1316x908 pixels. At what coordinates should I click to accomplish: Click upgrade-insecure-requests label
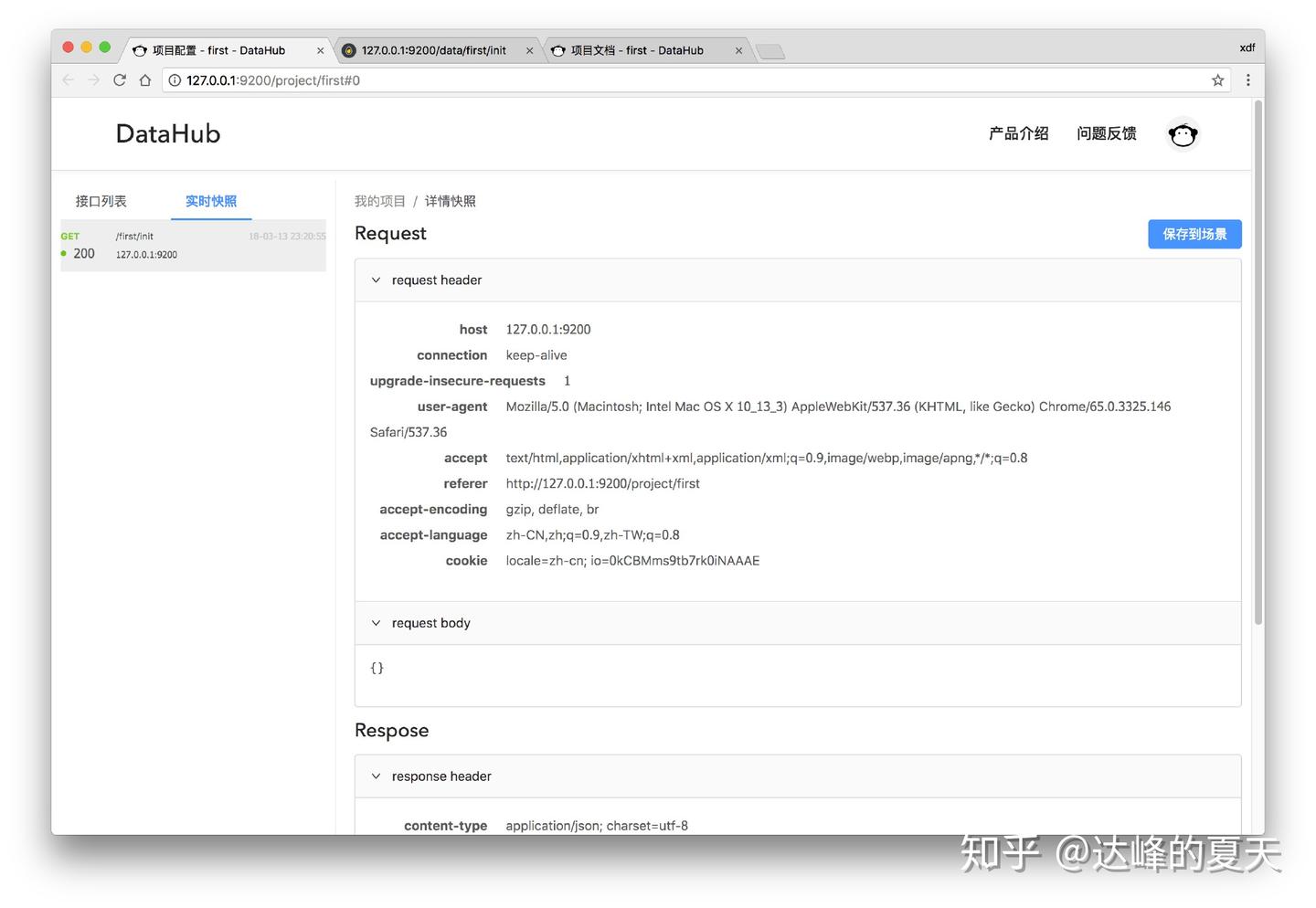tap(457, 381)
